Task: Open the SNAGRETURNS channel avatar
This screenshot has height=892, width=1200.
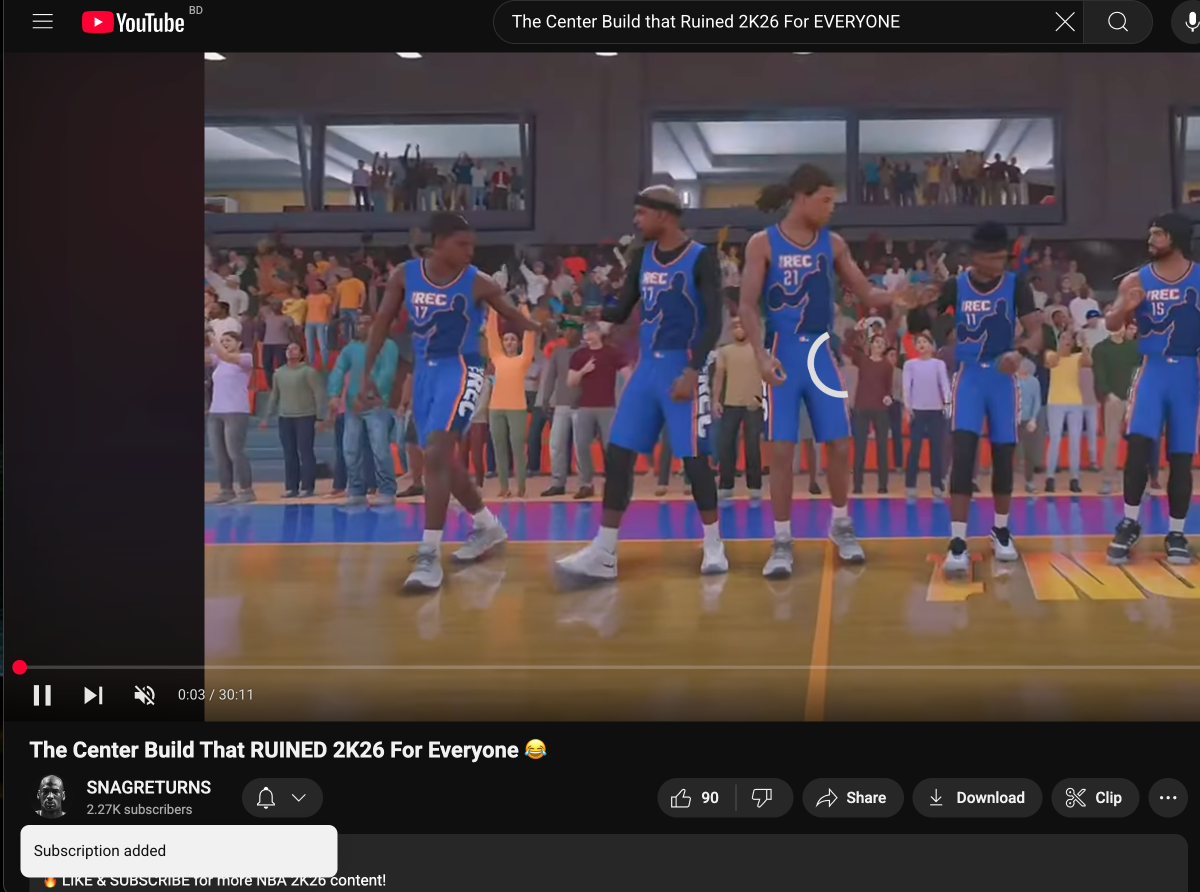Action: (x=51, y=797)
